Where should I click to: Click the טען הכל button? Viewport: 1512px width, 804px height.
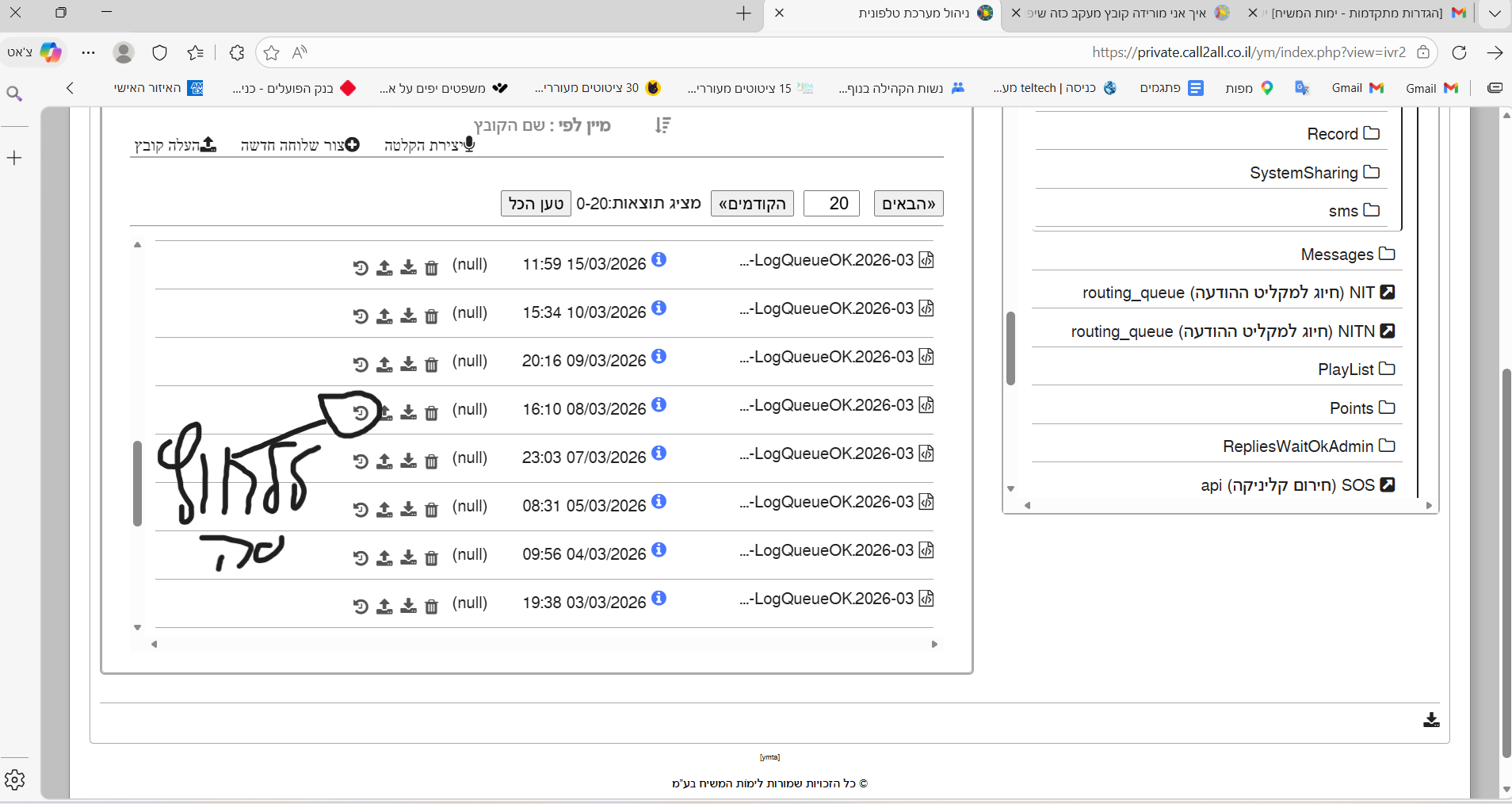pyautogui.click(x=536, y=204)
